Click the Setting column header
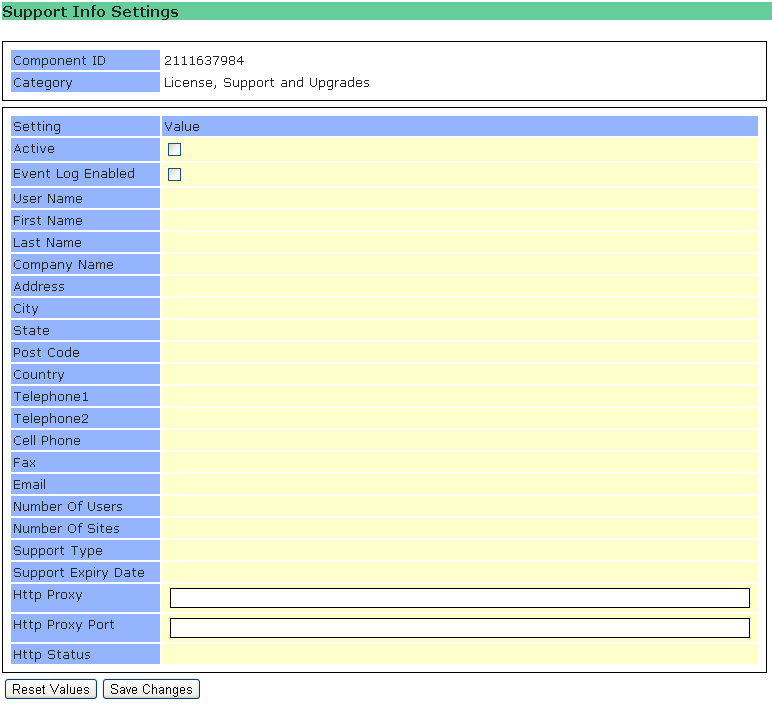This screenshot has width=772, height=704. (x=37, y=127)
